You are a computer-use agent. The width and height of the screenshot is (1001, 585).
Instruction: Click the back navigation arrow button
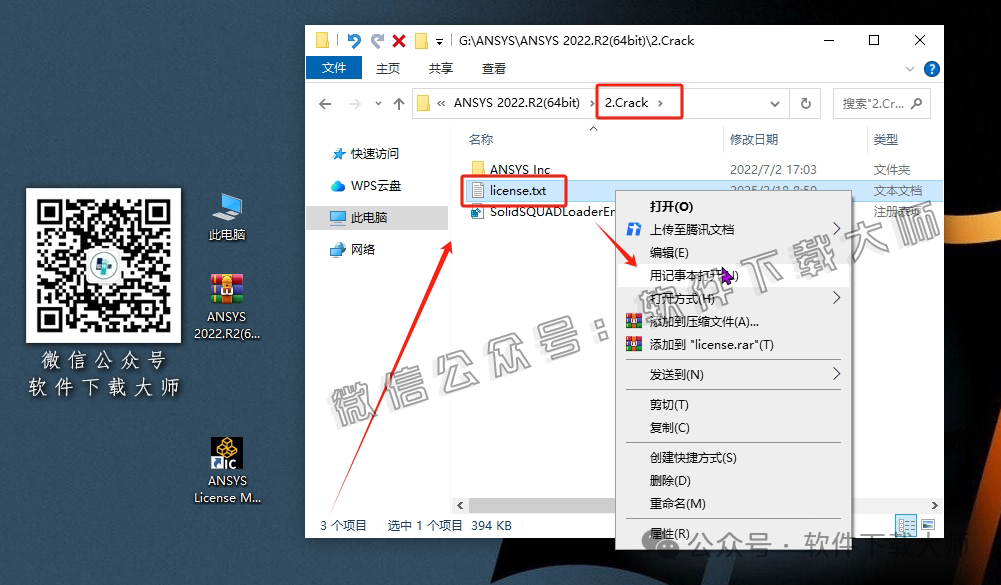[324, 103]
